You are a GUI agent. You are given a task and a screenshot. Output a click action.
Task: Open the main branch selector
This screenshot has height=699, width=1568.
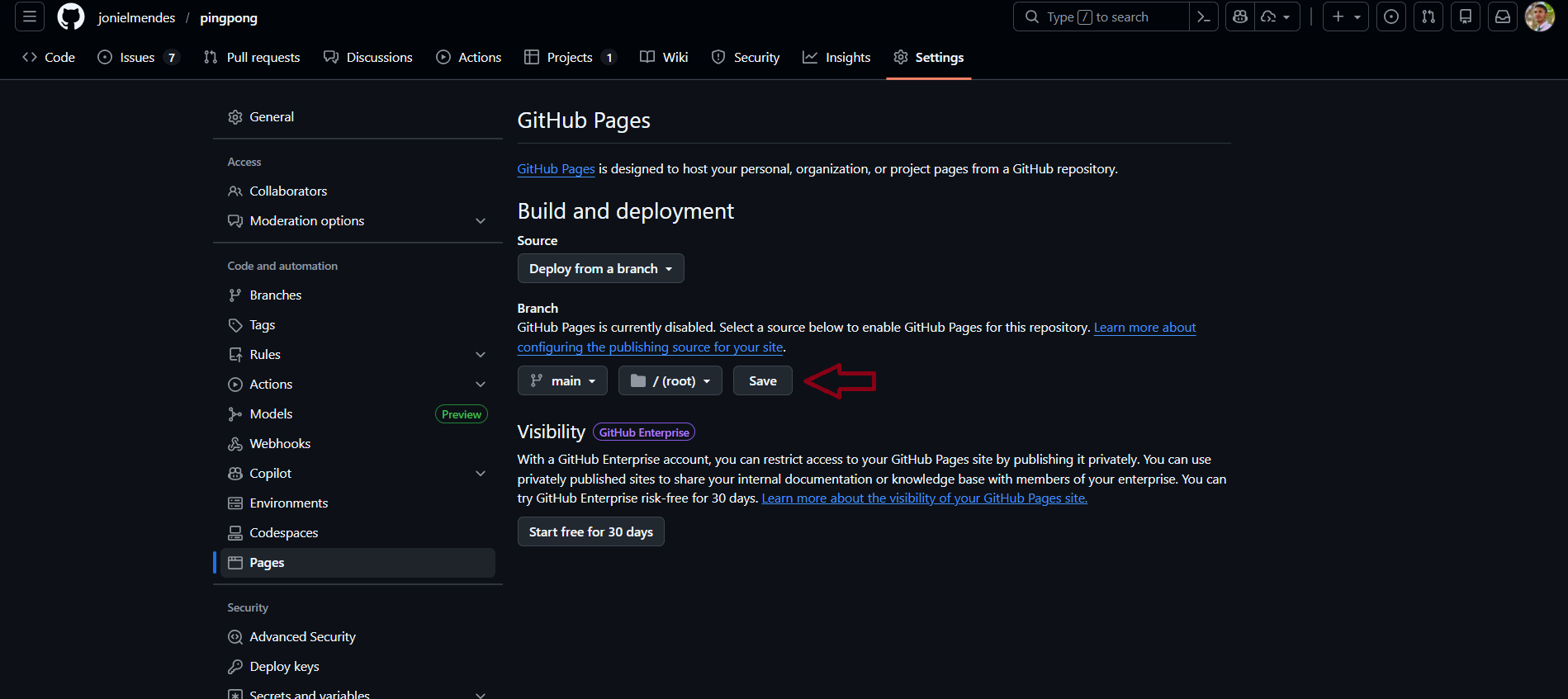(x=562, y=380)
